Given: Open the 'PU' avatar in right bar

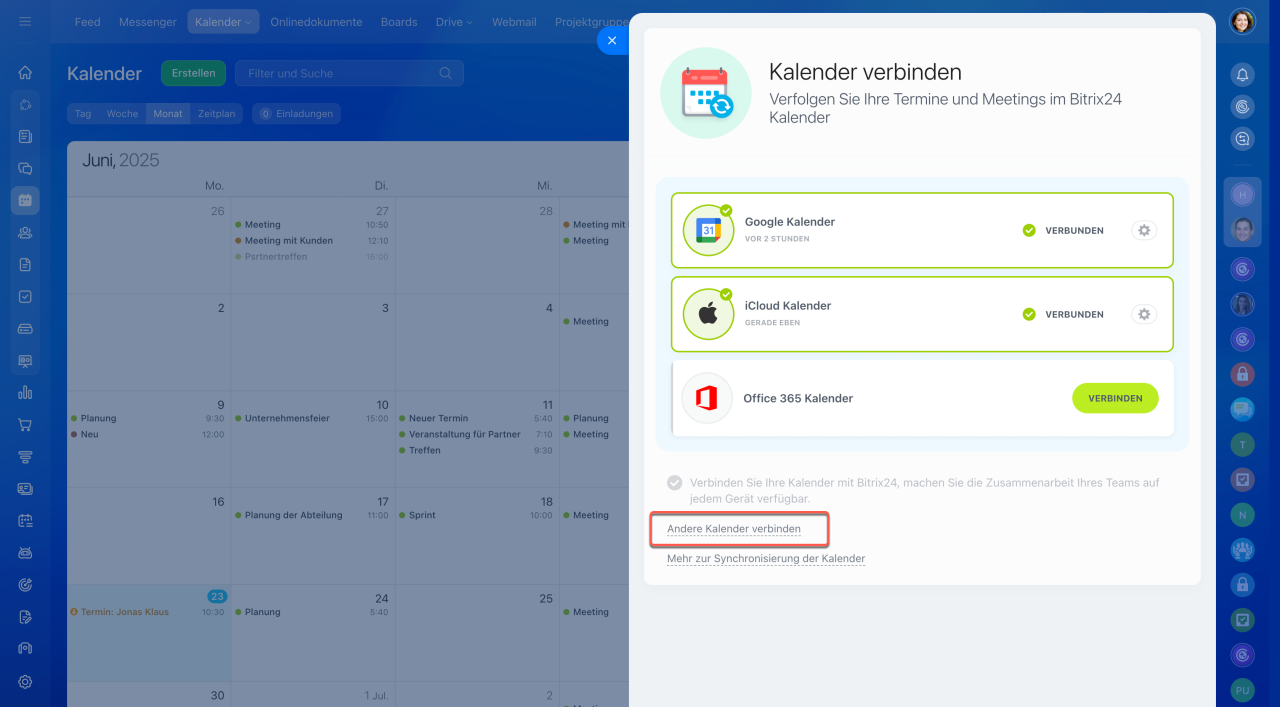Looking at the screenshot, I should [1242, 691].
